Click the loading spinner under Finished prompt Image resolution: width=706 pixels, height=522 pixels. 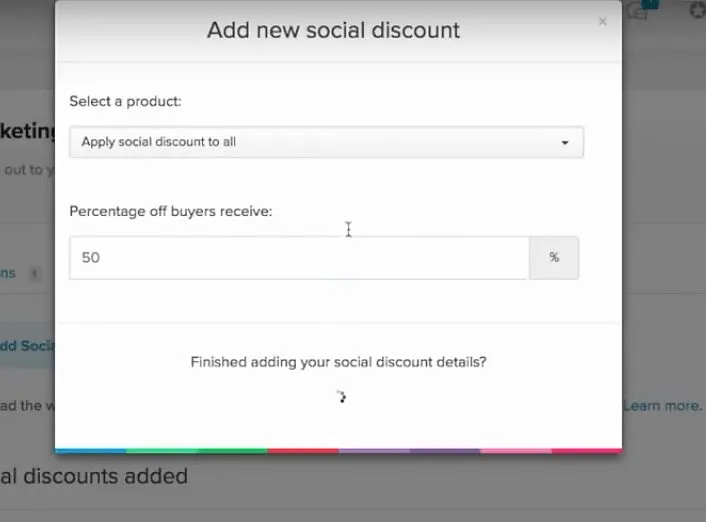341,396
